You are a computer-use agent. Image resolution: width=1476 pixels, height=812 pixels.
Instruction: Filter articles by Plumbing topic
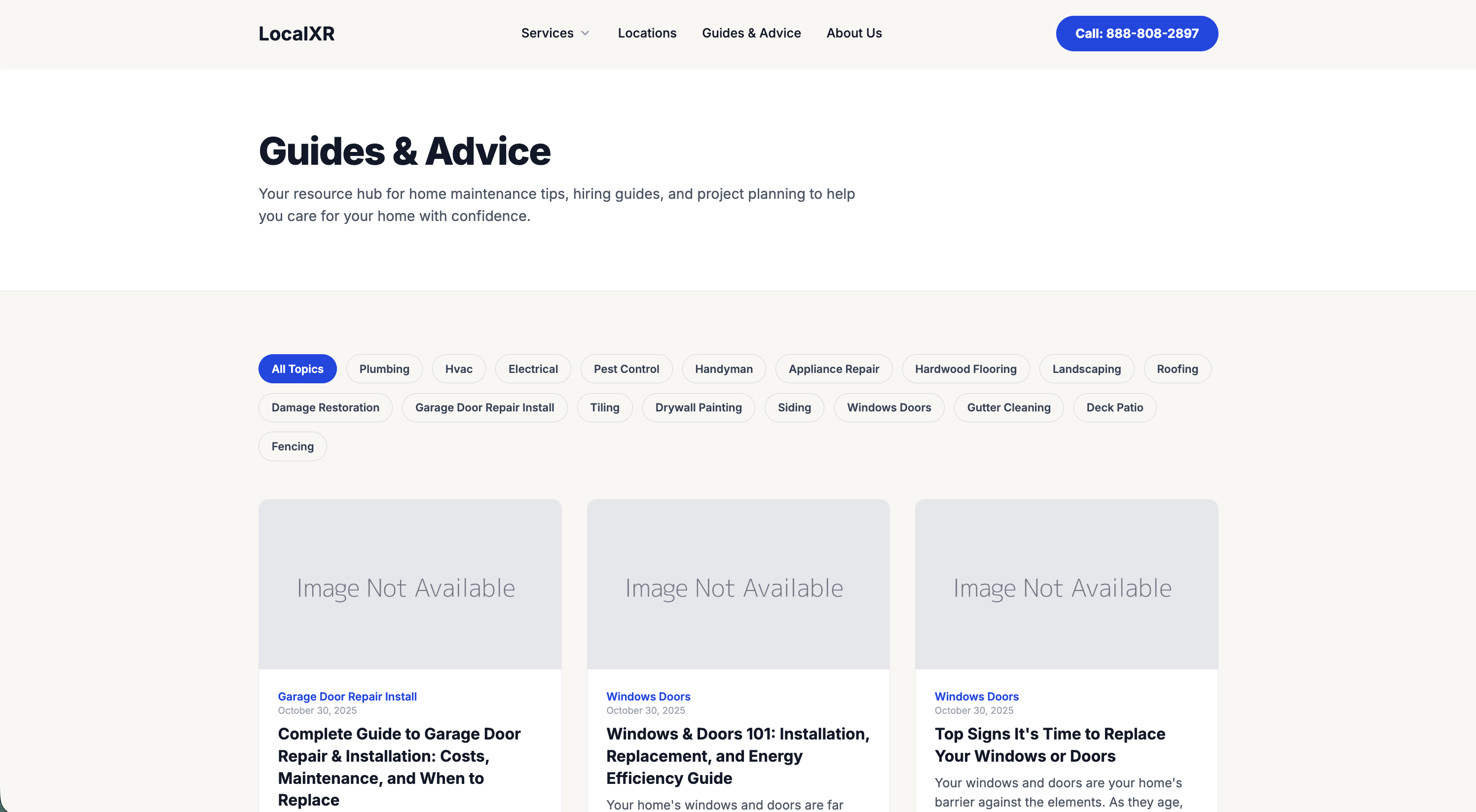pos(384,369)
